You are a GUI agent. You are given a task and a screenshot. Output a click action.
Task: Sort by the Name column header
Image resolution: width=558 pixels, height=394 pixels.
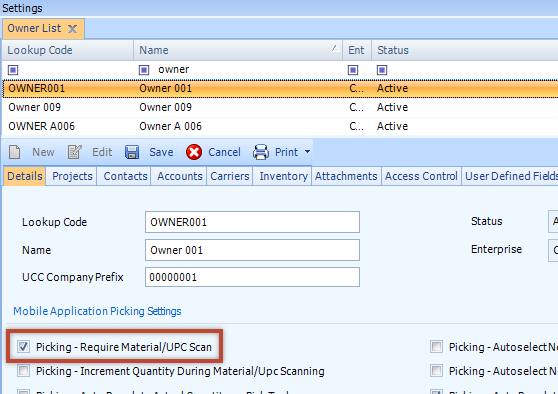click(x=238, y=50)
